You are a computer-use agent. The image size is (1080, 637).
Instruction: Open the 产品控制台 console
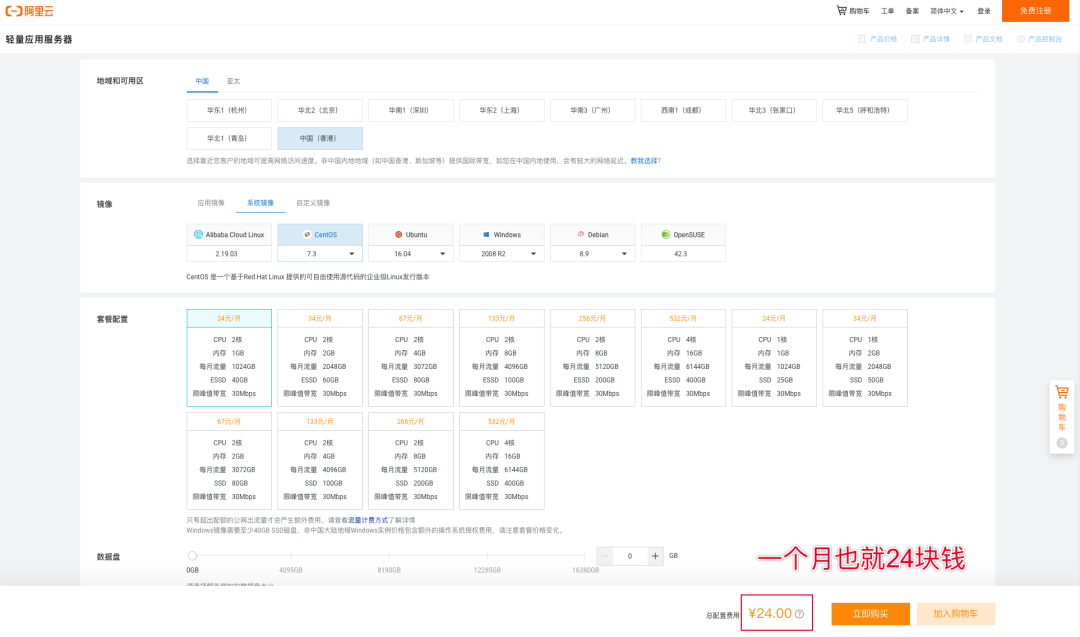pyautogui.click(x=1039, y=39)
